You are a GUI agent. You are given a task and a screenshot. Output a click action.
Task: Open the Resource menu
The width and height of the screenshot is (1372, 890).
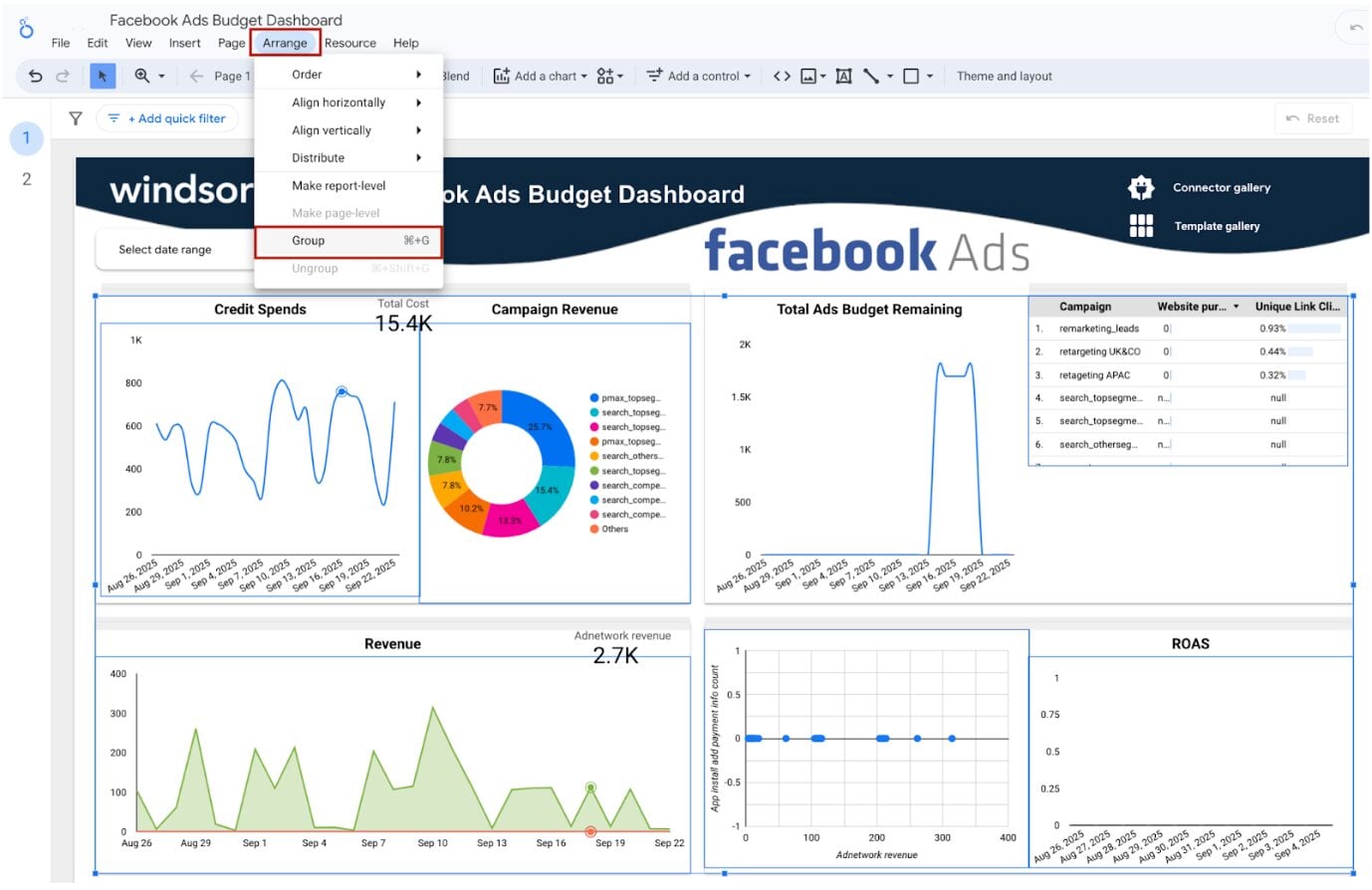click(x=350, y=43)
